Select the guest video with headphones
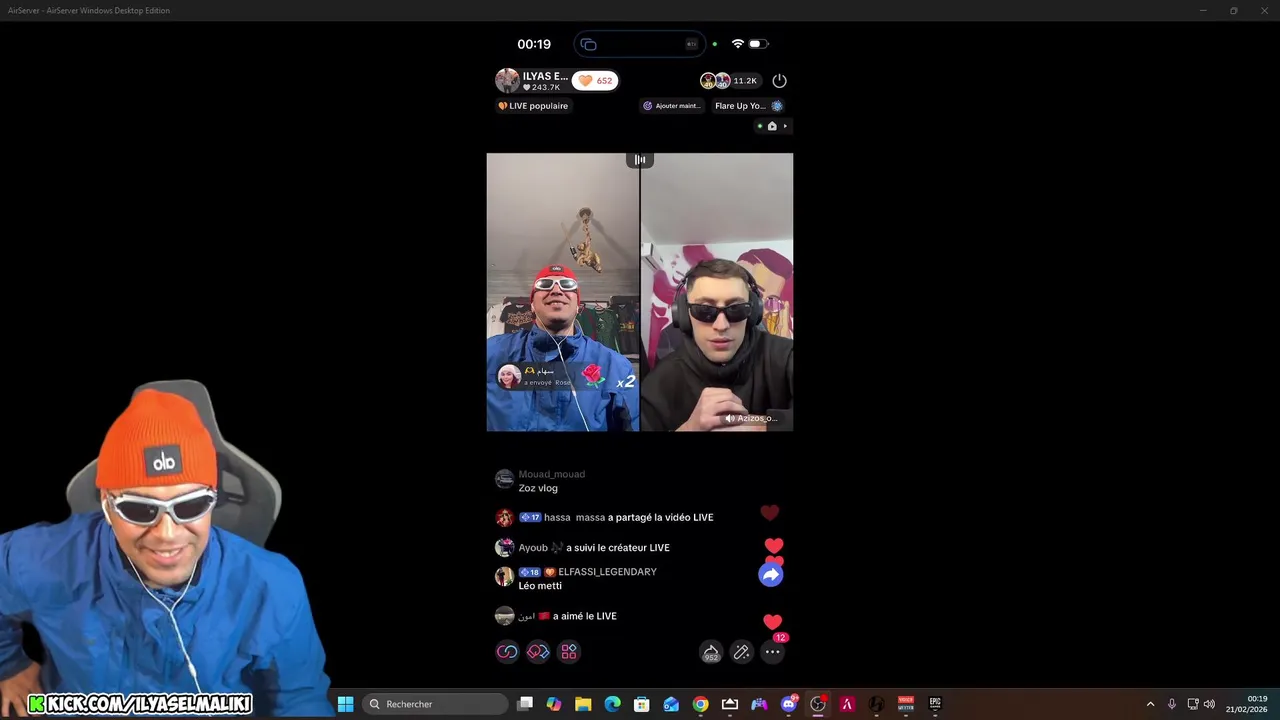 click(717, 292)
